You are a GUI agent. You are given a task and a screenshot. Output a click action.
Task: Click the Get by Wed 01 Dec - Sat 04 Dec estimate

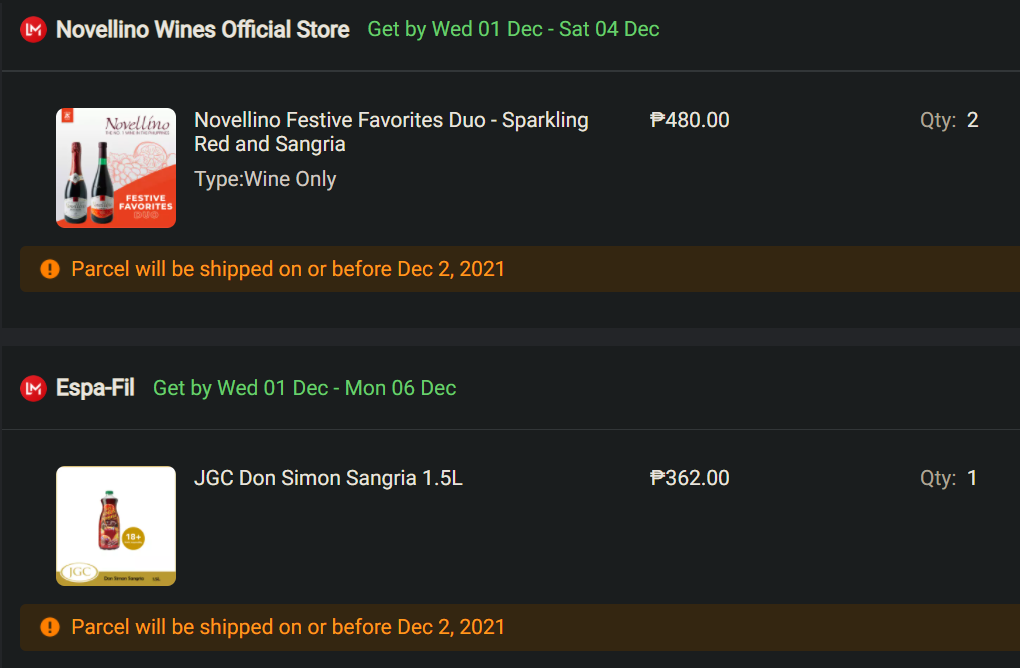click(x=513, y=29)
